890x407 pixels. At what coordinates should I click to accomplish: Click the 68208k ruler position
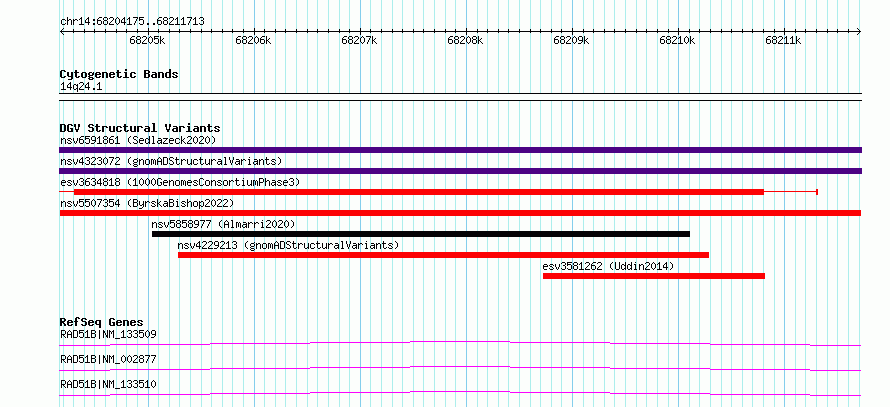pos(465,40)
